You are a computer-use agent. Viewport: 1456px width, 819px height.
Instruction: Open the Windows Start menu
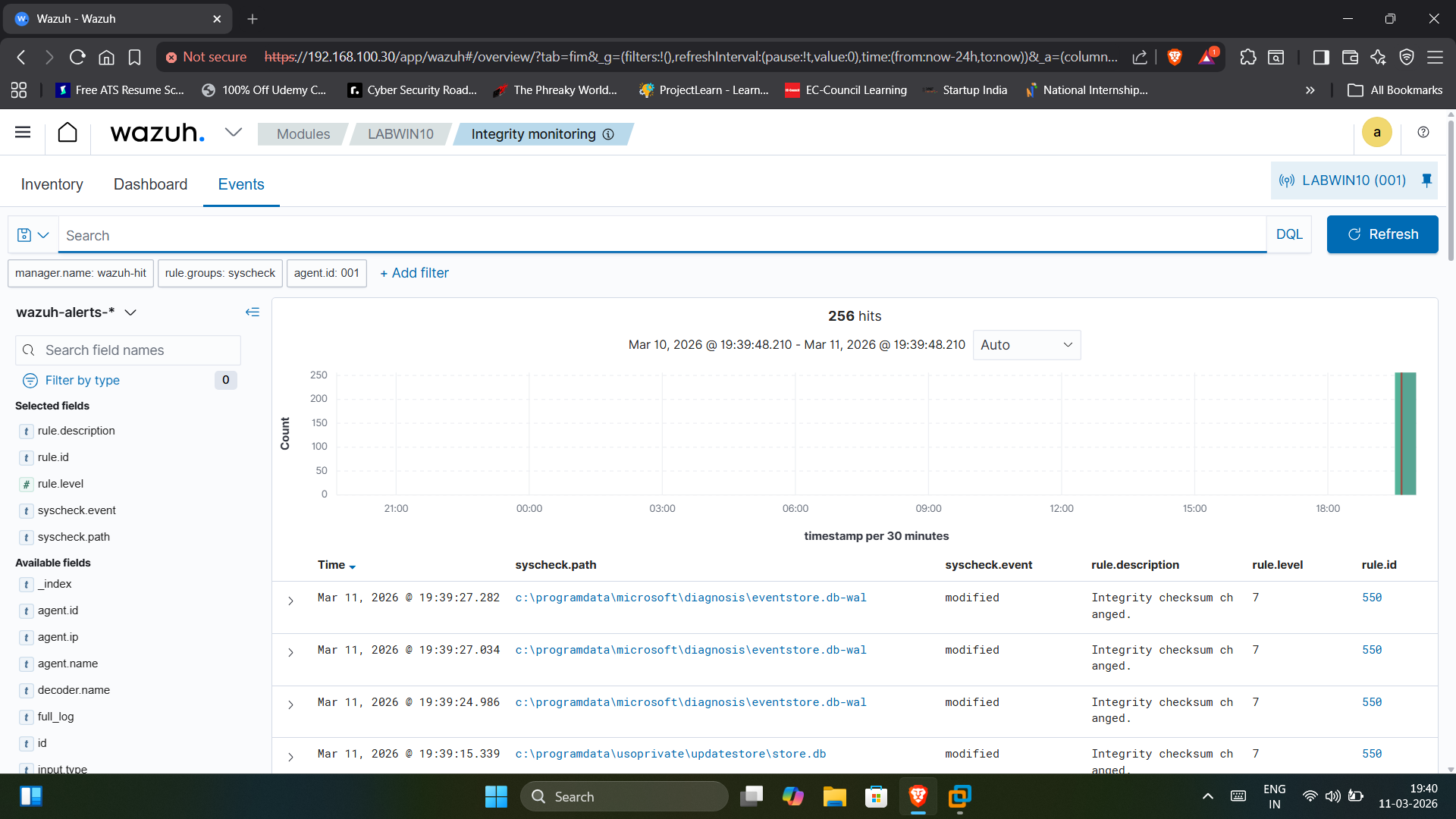496,796
